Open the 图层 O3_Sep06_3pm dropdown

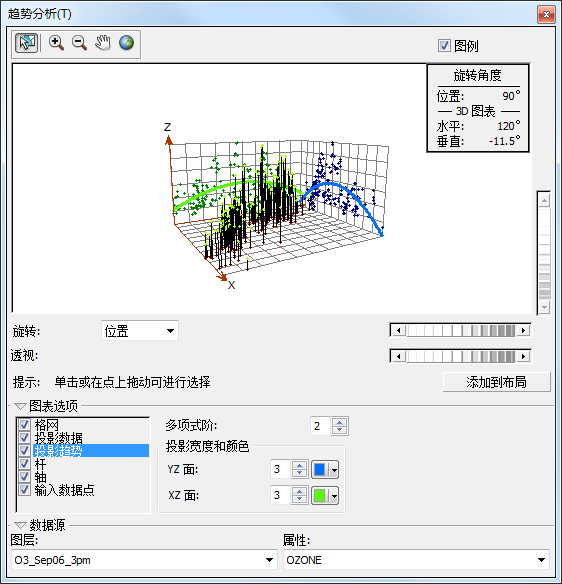[144, 560]
